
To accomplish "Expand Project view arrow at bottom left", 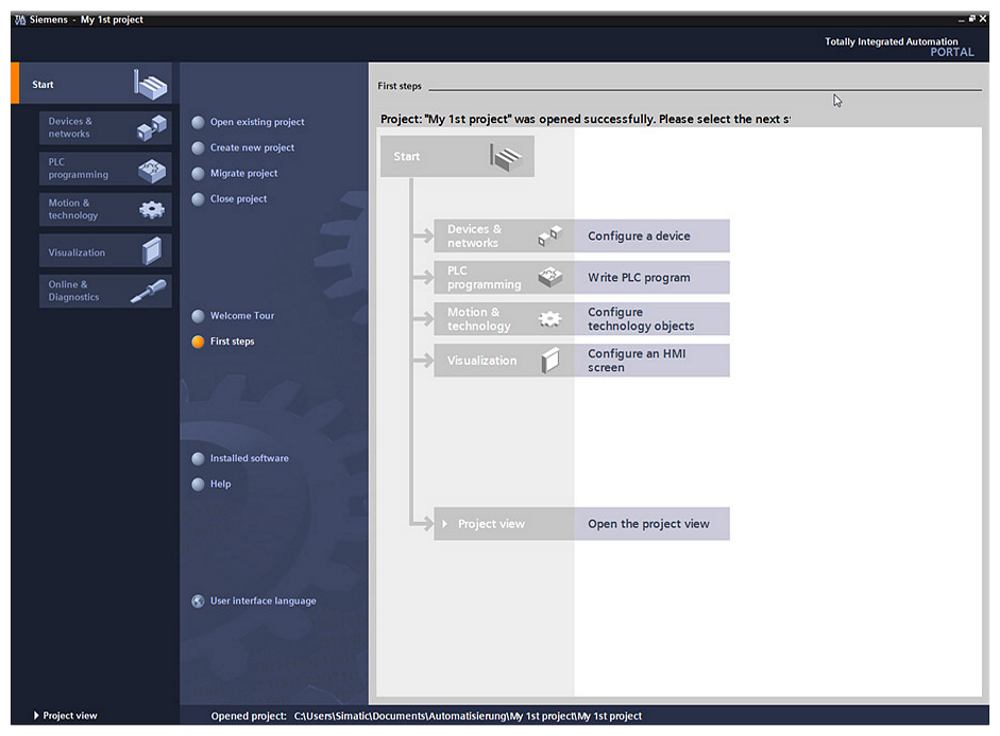I will click(x=36, y=716).
